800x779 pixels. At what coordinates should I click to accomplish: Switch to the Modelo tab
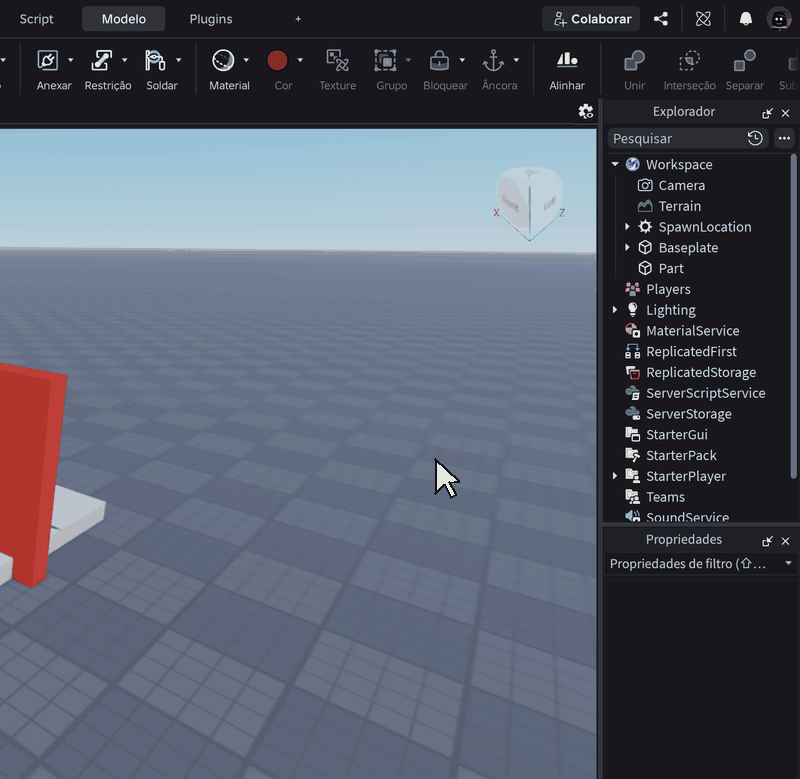pyautogui.click(x=123, y=19)
